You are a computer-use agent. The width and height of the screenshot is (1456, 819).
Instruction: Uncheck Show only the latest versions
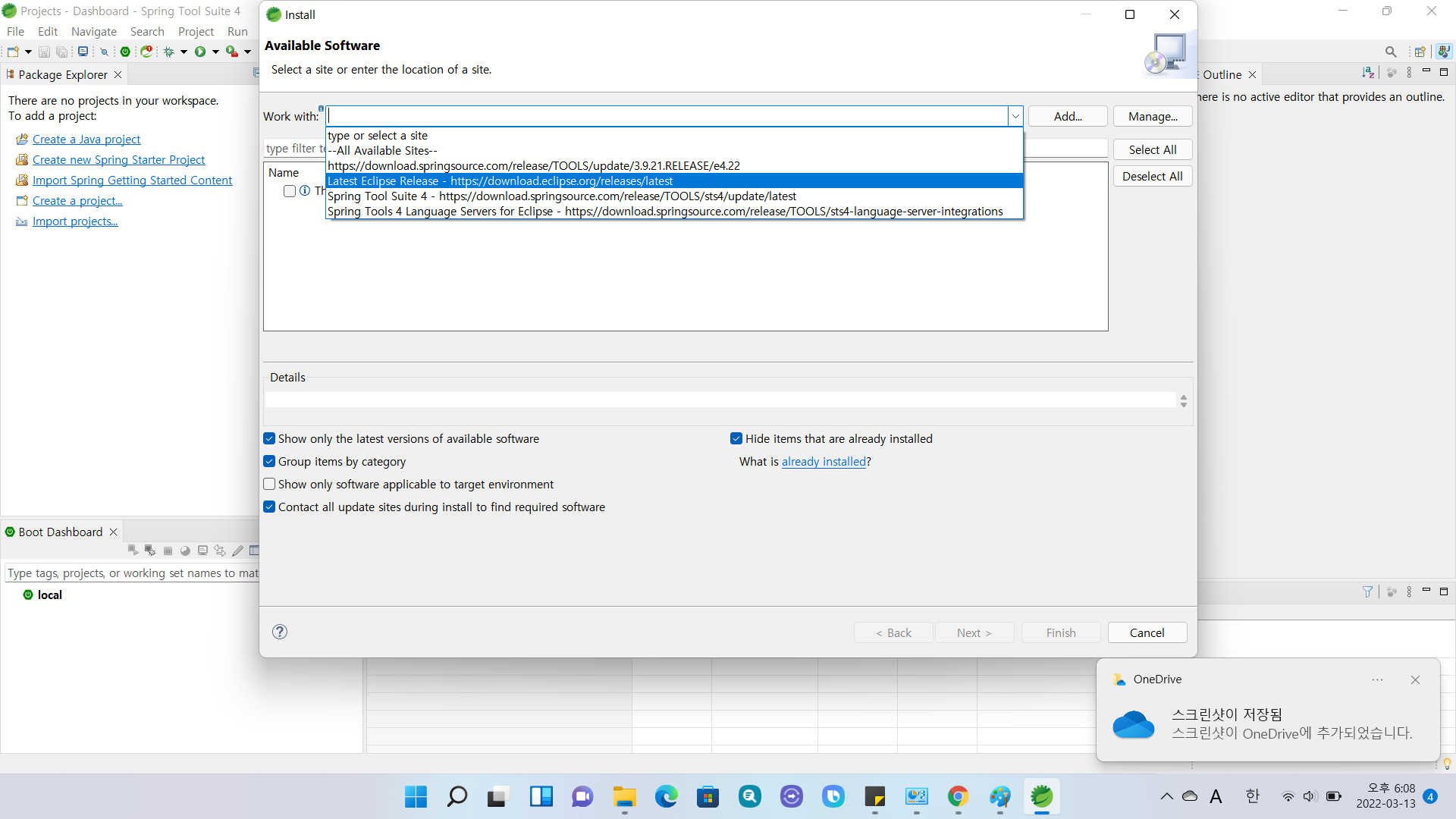pos(269,438)
